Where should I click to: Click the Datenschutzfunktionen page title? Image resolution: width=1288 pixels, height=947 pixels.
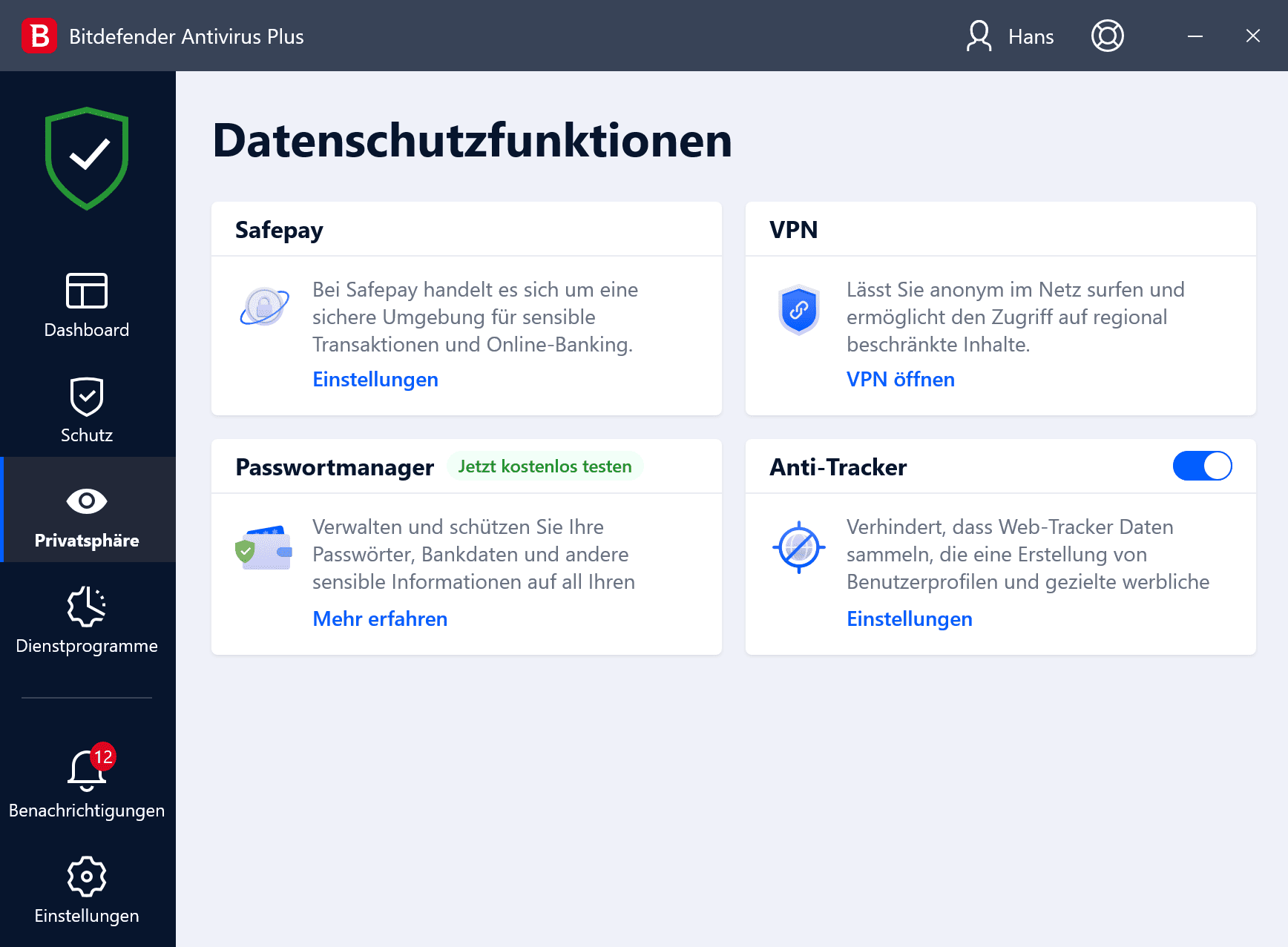click(473, 140)
